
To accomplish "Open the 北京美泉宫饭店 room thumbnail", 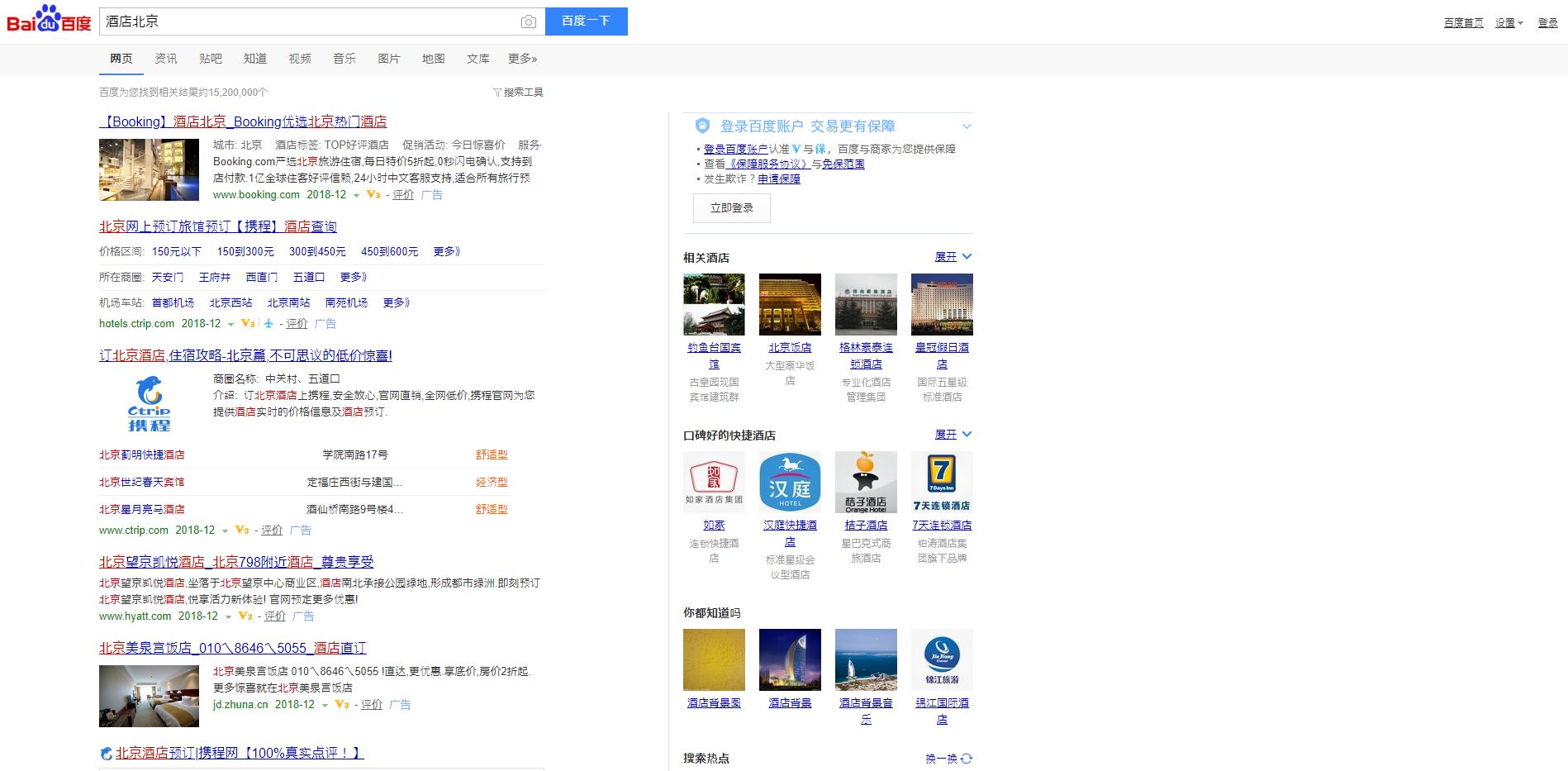I will point(149,696).
